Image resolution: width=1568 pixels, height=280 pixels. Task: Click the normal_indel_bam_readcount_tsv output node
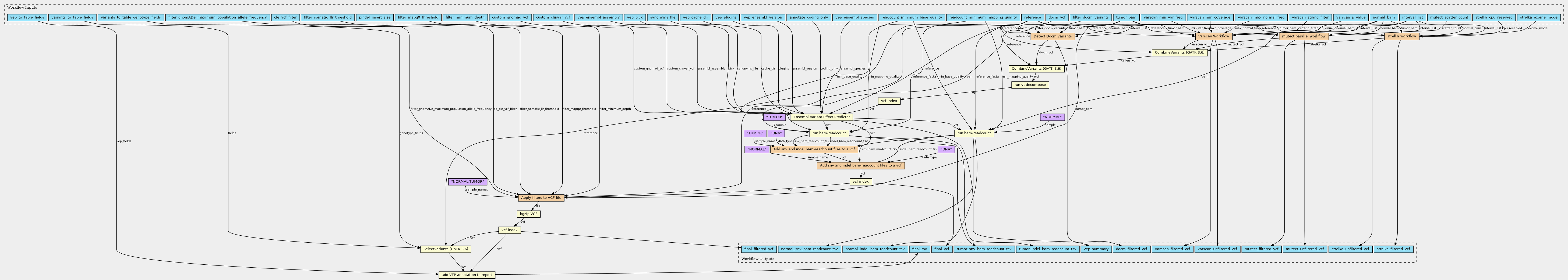tap(875, 249)
